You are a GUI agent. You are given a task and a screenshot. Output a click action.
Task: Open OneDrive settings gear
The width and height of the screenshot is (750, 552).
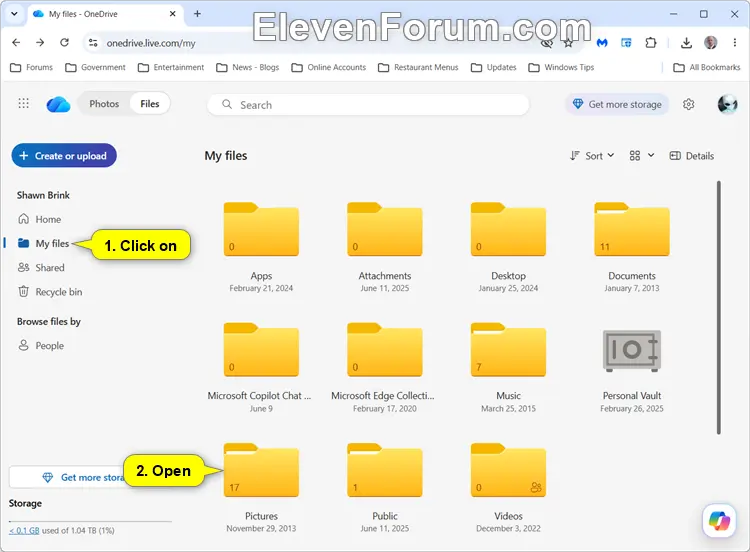tap(688, 104)
